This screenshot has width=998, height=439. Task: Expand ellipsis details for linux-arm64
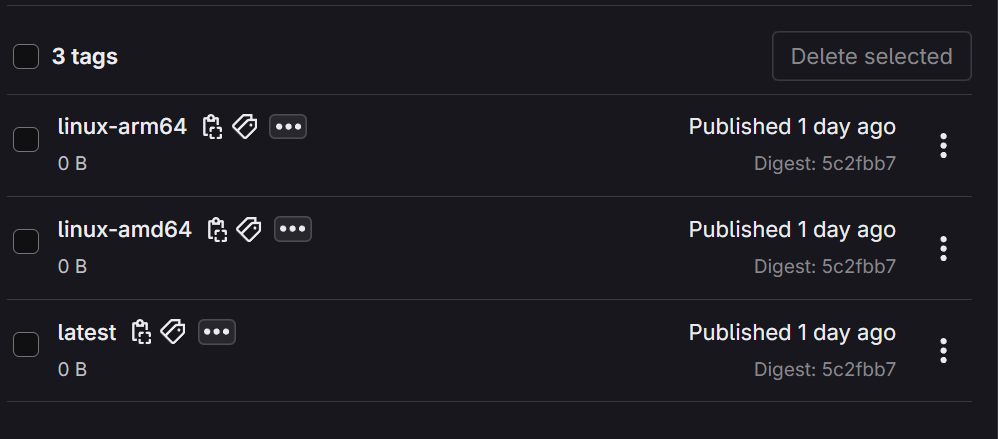click(x=288, y=127)
